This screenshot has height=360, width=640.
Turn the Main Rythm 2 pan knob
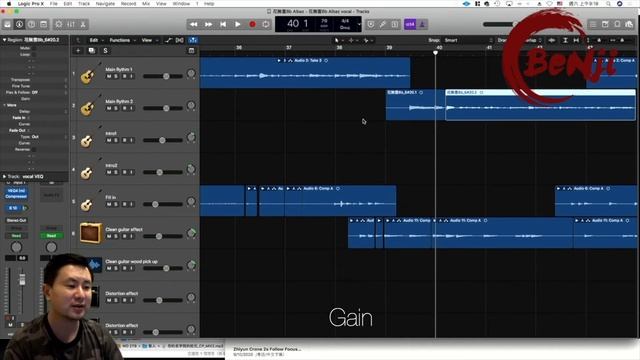pos(191,106)
